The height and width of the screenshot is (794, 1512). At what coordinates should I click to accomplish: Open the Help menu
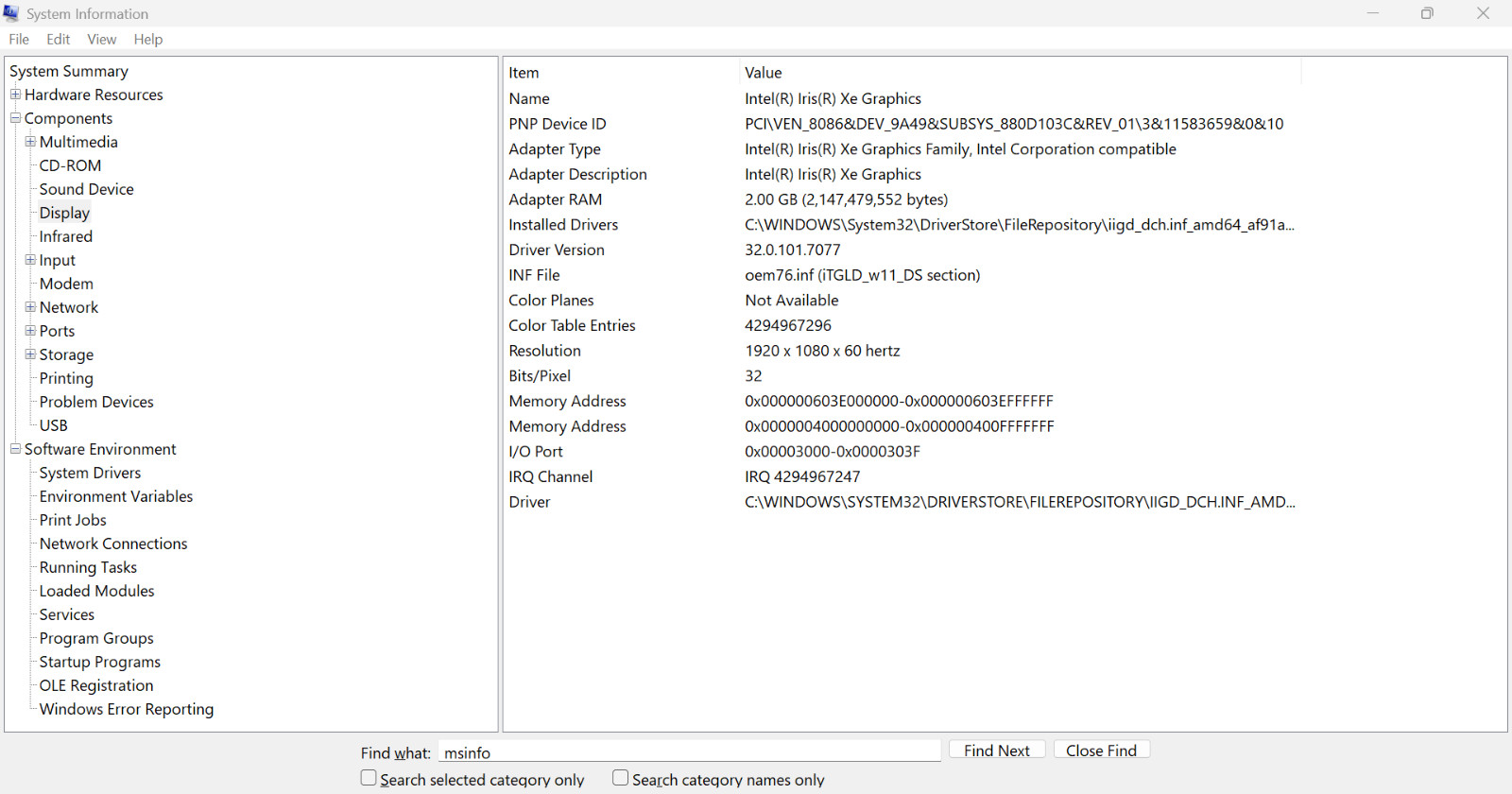(x=148, y=39)
